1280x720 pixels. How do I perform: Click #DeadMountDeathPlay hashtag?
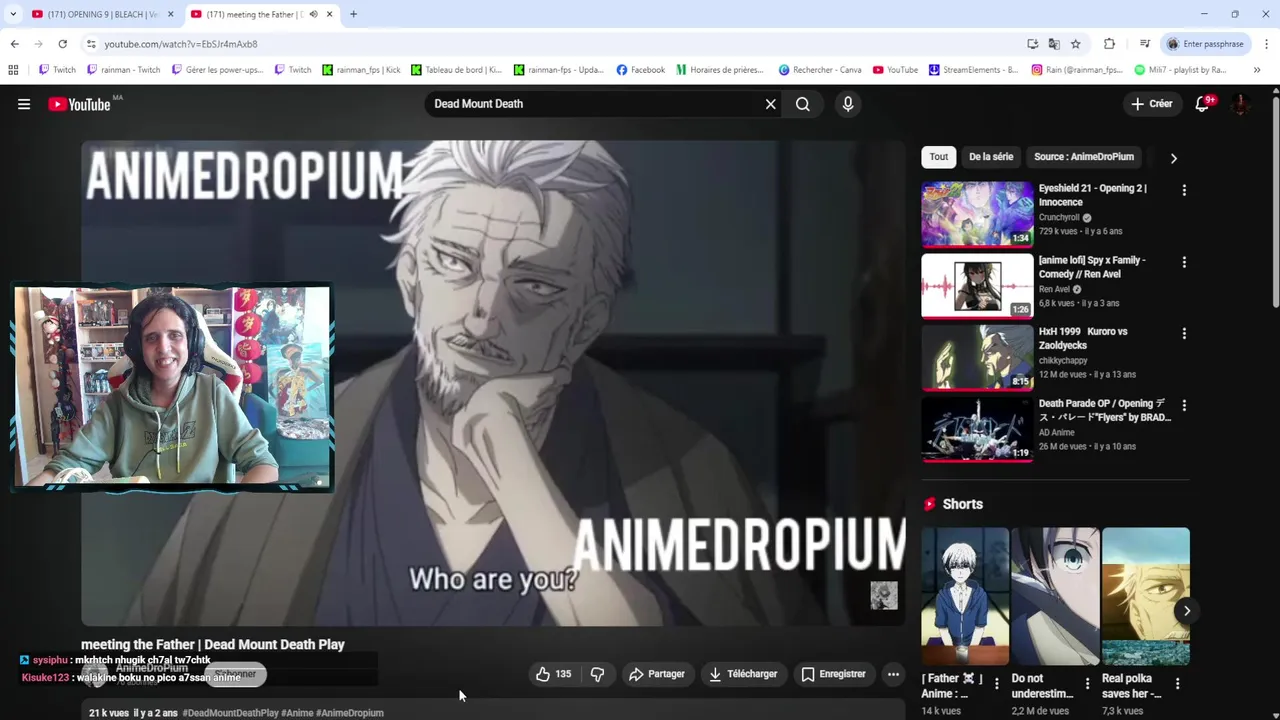click(x=231, y=713)
